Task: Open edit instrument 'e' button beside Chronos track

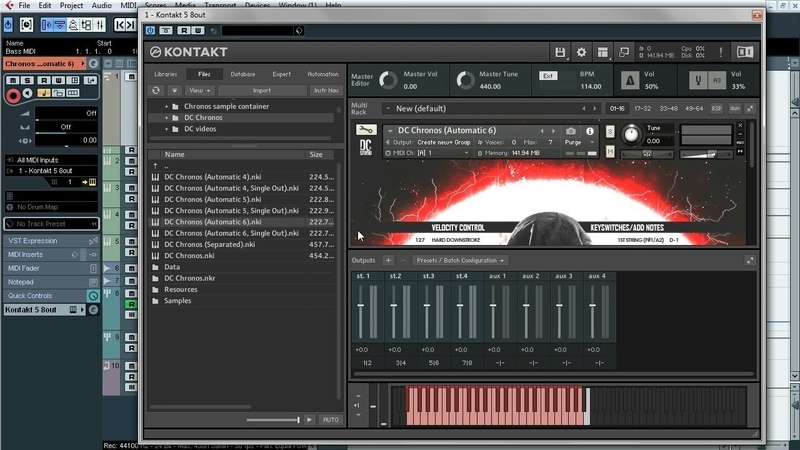Action: [93, 64]
